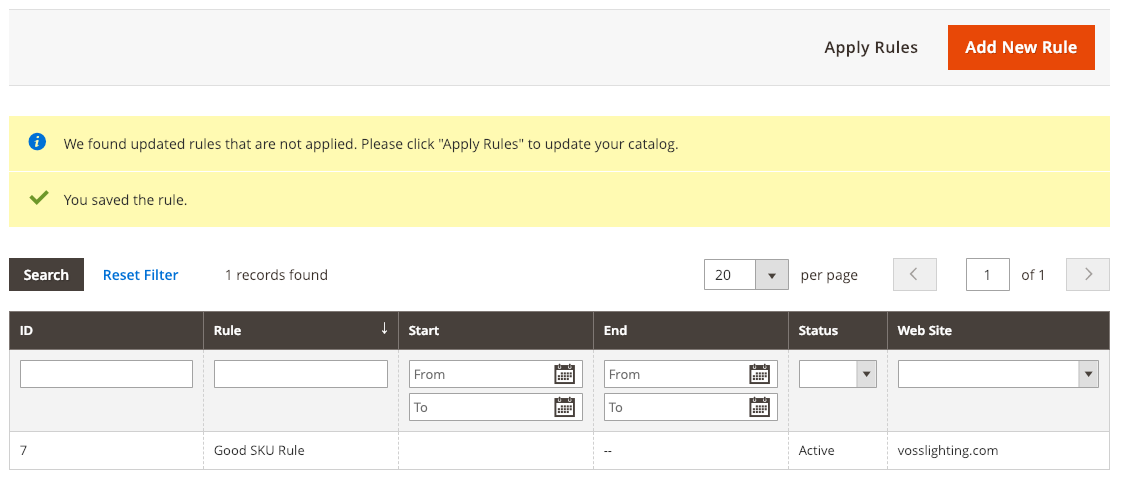Open the Start To date calendar icon

(x=564, y=407)
